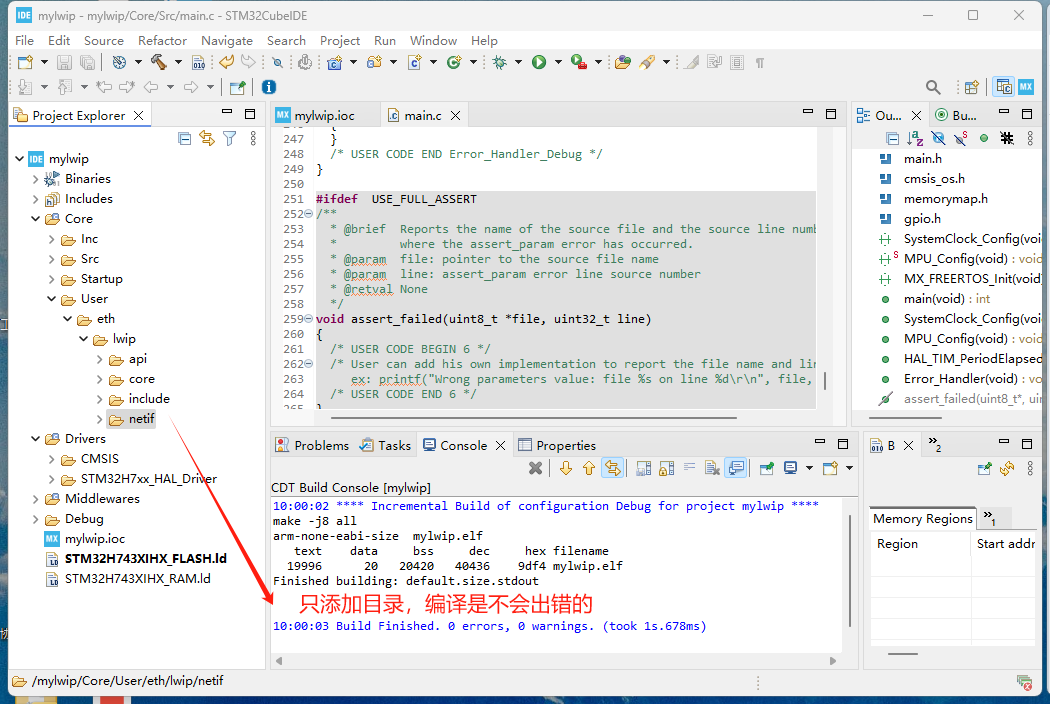Click Collapse All in Project Explorer
The width and height of the screenshot is (1050, 704).
tap(184, 138)
